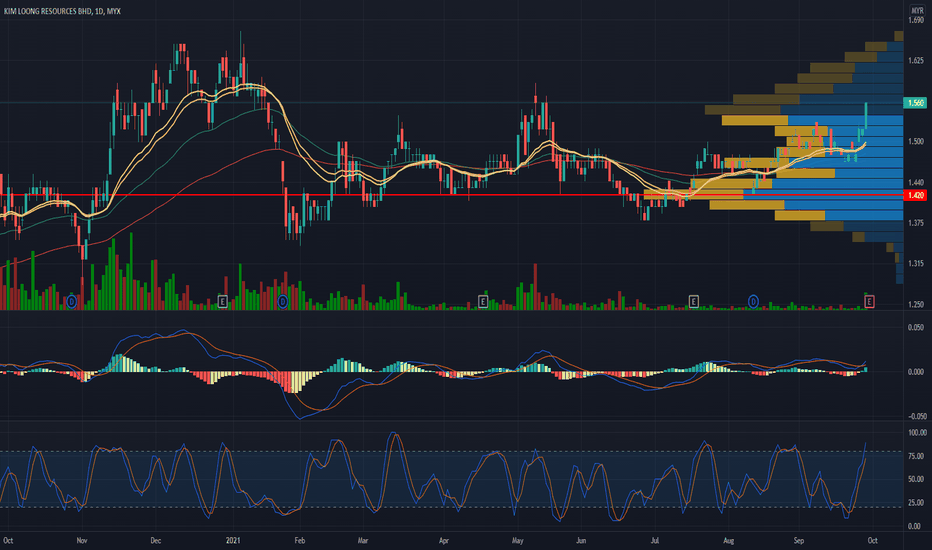932x550 pixels.
Task: Click the 75.00 stochastic axis value
Action: pyautogui.click(x=916, y=456)
